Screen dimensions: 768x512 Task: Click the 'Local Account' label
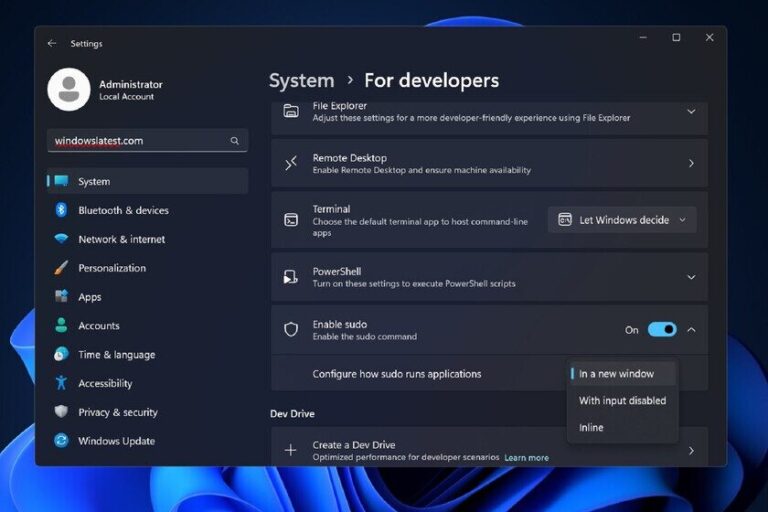coord(126,97)
